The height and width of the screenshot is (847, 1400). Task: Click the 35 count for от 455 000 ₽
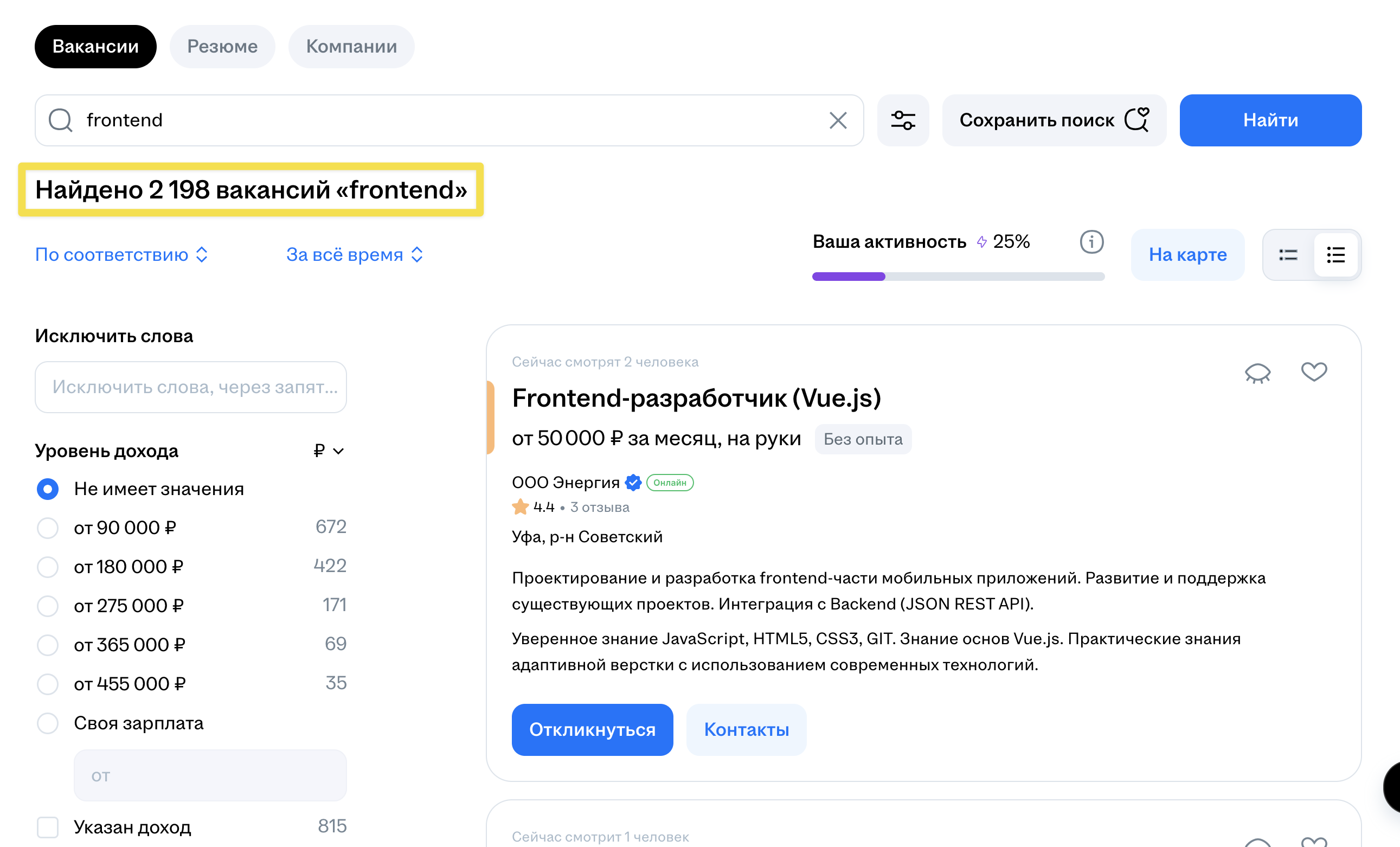tap(336, 683)
